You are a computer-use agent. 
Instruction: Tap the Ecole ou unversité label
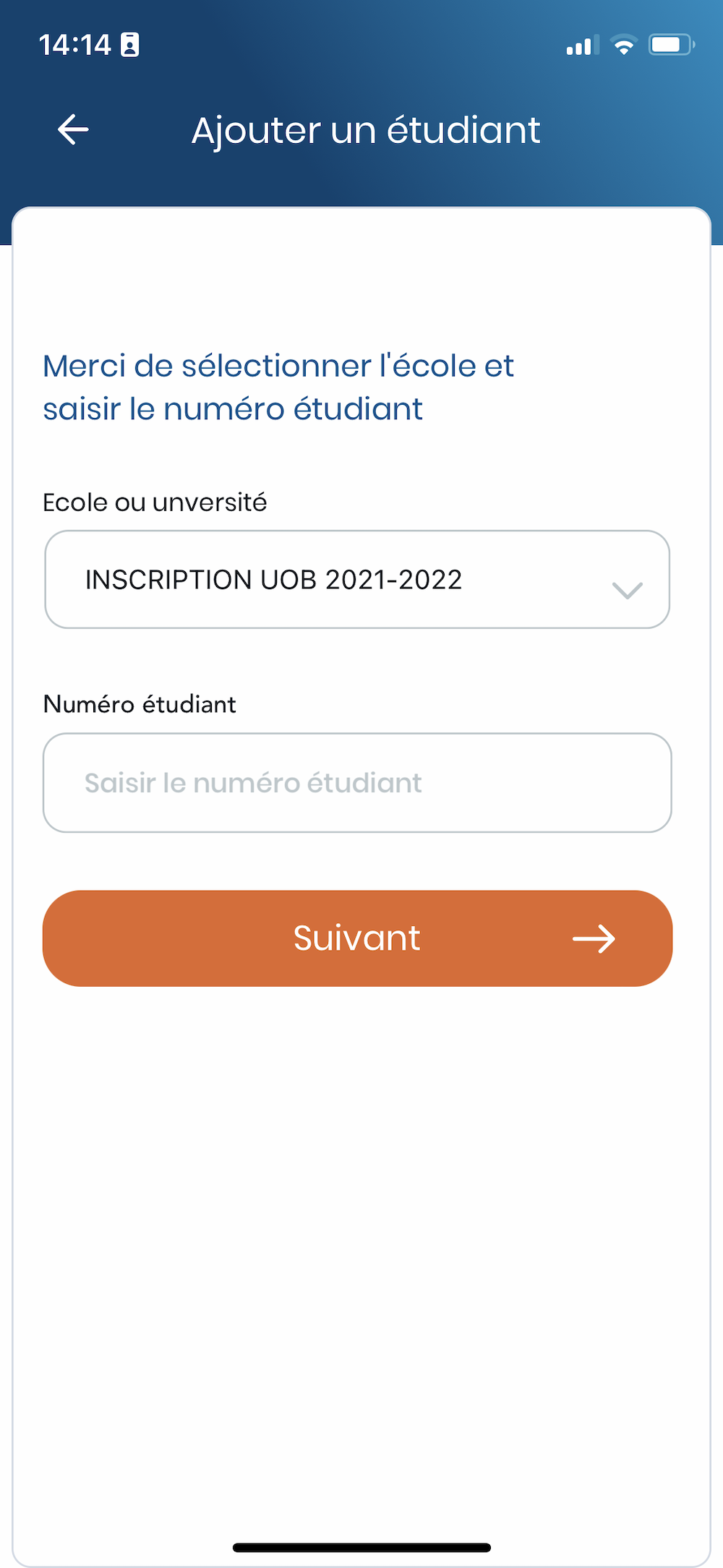(x=155, y=502)
